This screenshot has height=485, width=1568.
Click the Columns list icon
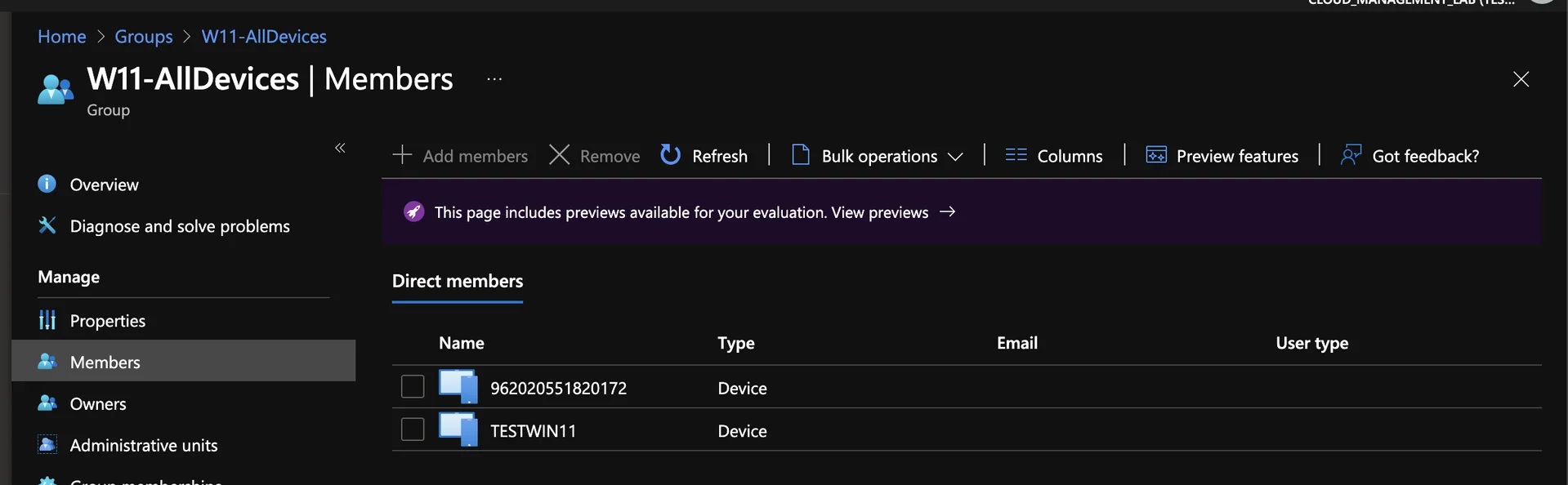1016,154
